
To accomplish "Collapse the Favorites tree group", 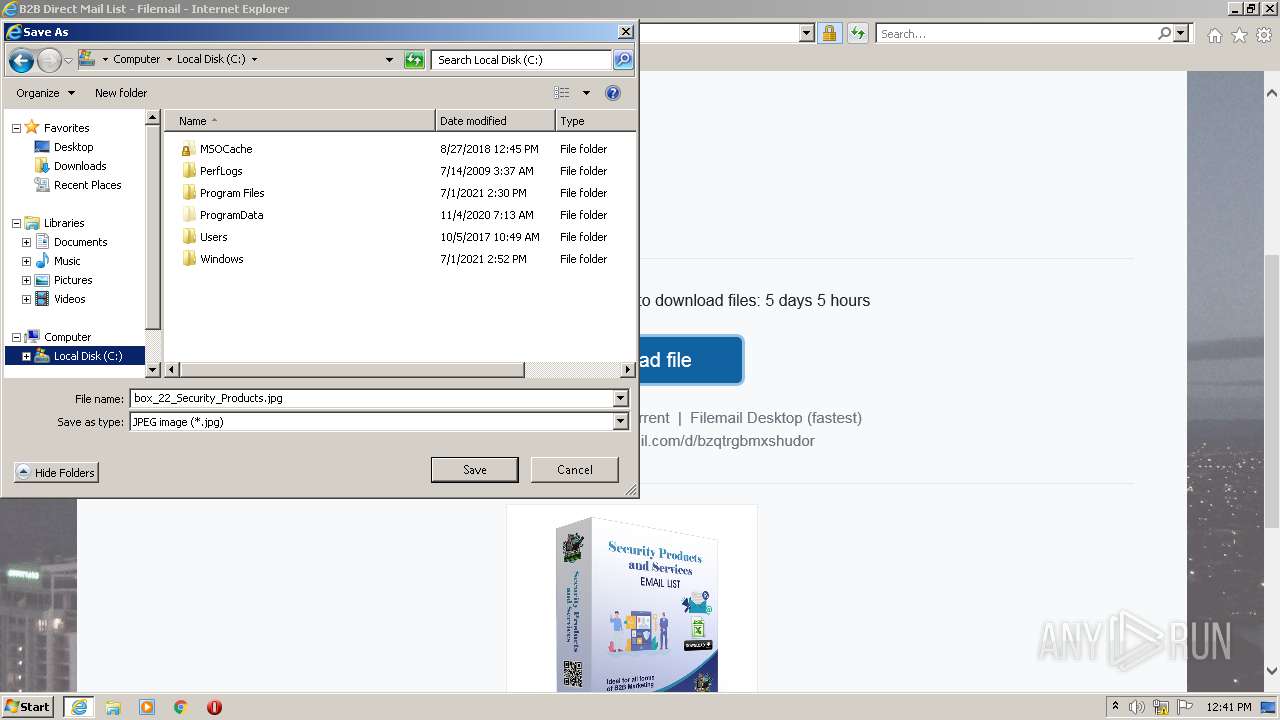I will tap(16, 128).
